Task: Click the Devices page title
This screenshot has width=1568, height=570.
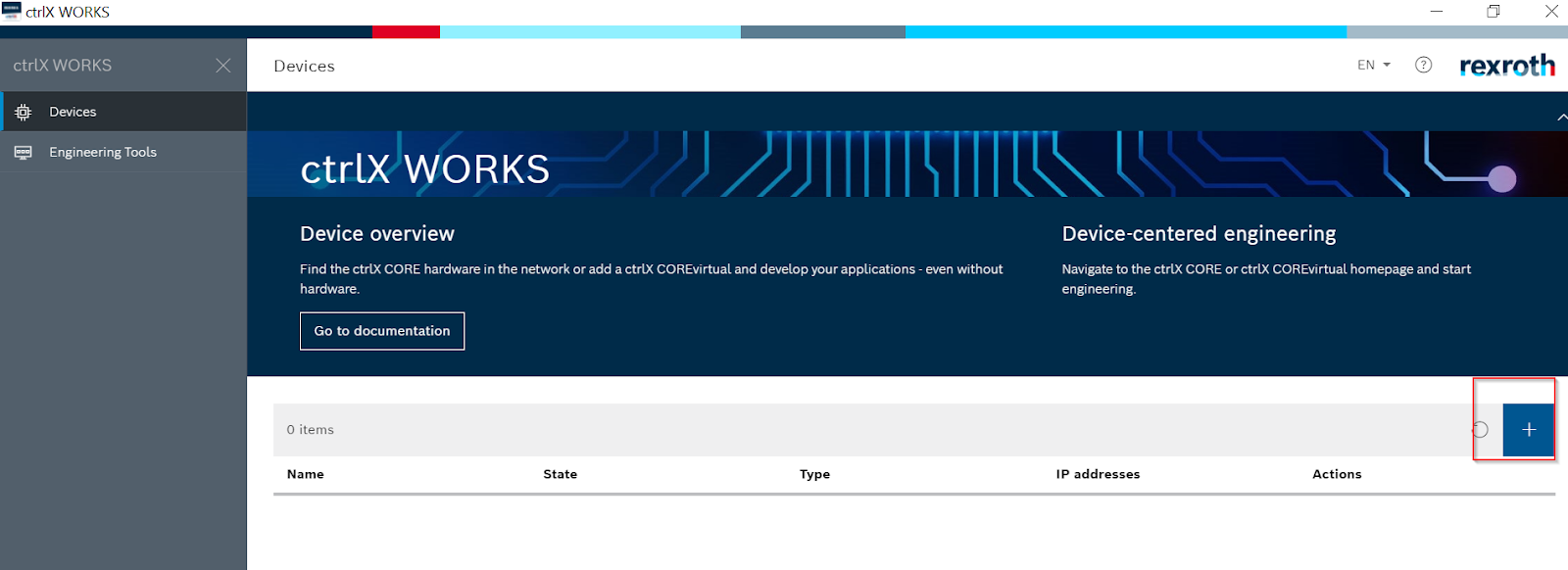Action: click(304, 66)
